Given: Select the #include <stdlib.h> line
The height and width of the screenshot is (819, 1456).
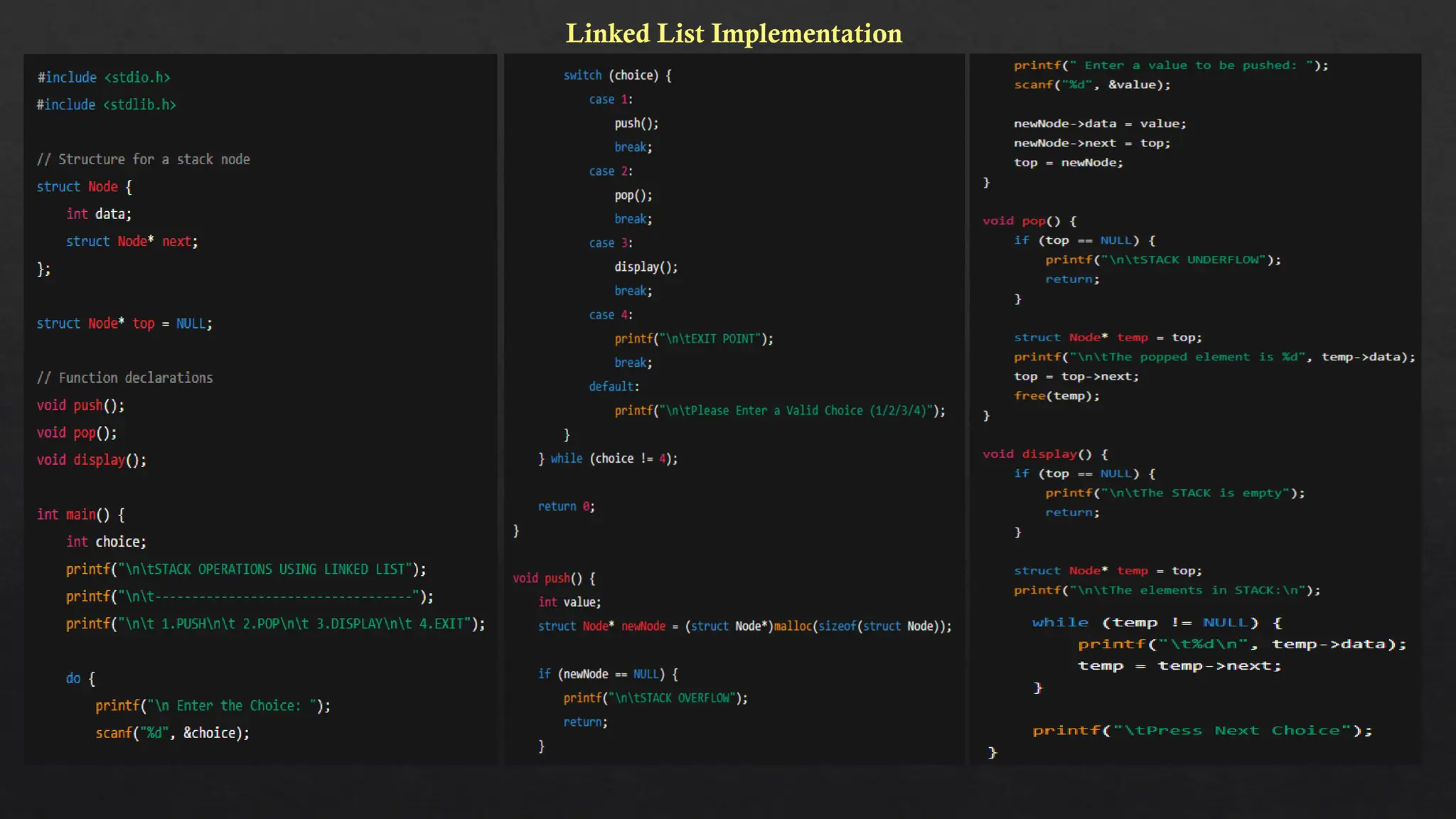Looking at the screenshot, I should (107, 105).
